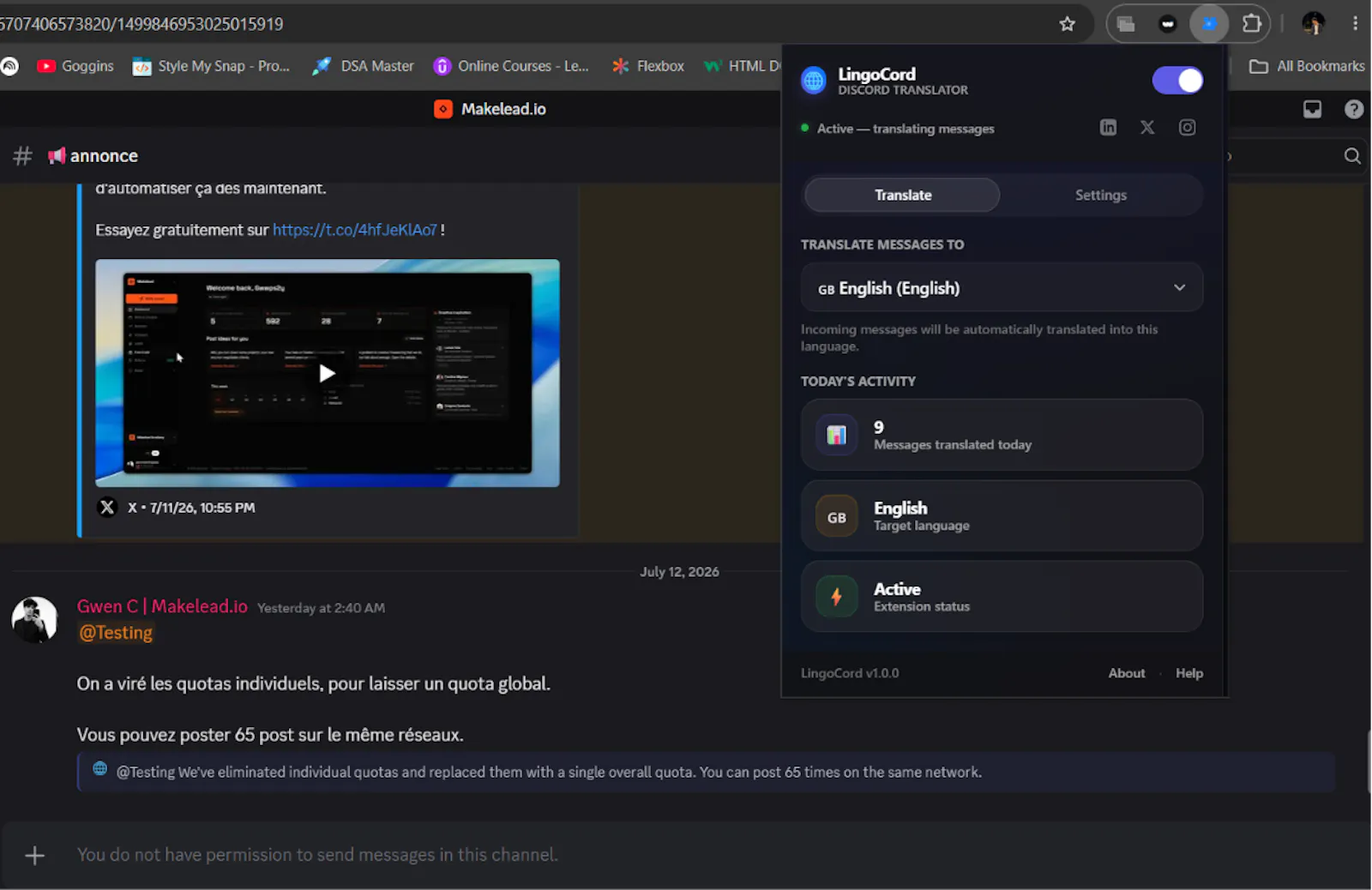Open the Online Courses bookmark

[x=511, y=66]
